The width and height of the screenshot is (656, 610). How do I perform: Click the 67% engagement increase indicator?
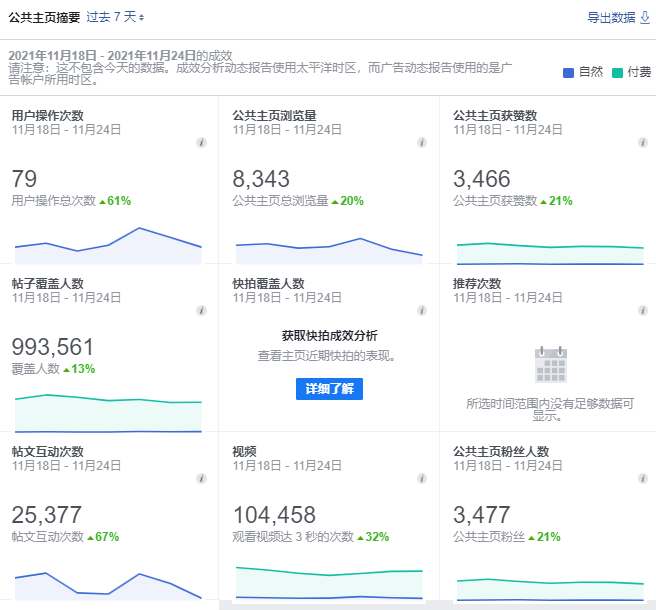tap(103, 536)
